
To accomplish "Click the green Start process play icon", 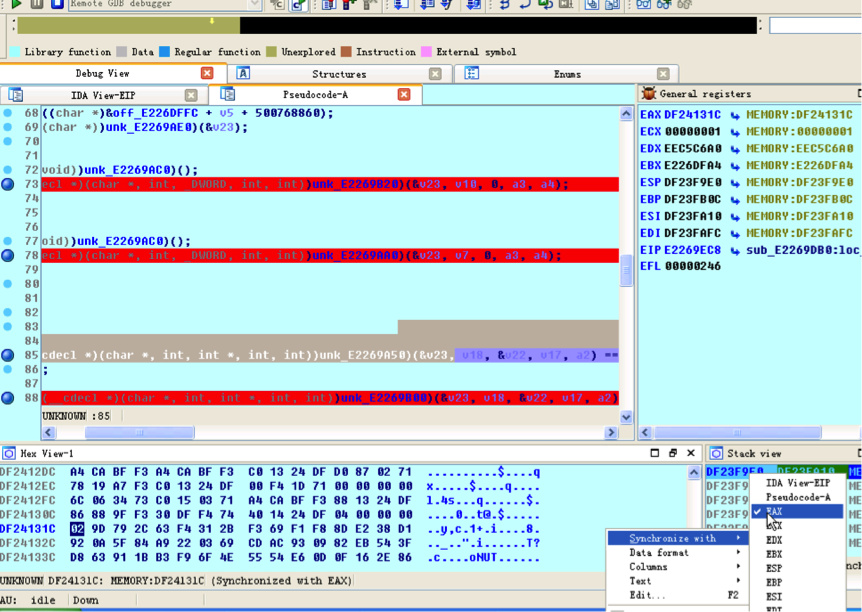I will [x=16, y=4].
